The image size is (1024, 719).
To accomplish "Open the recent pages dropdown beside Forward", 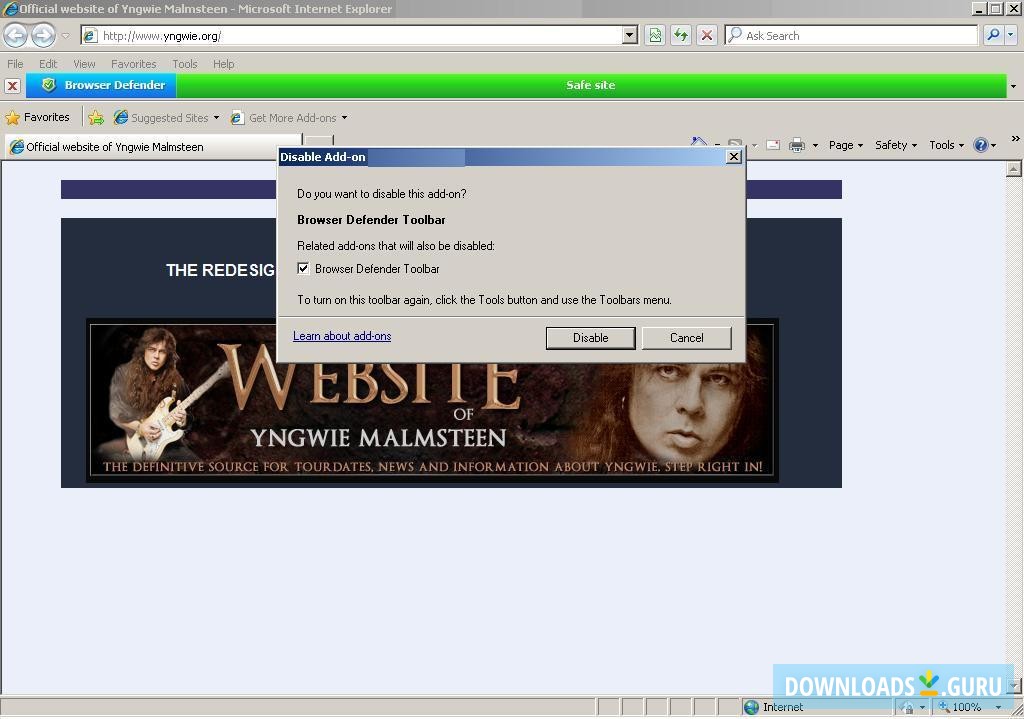I will (x=65, y=36).
